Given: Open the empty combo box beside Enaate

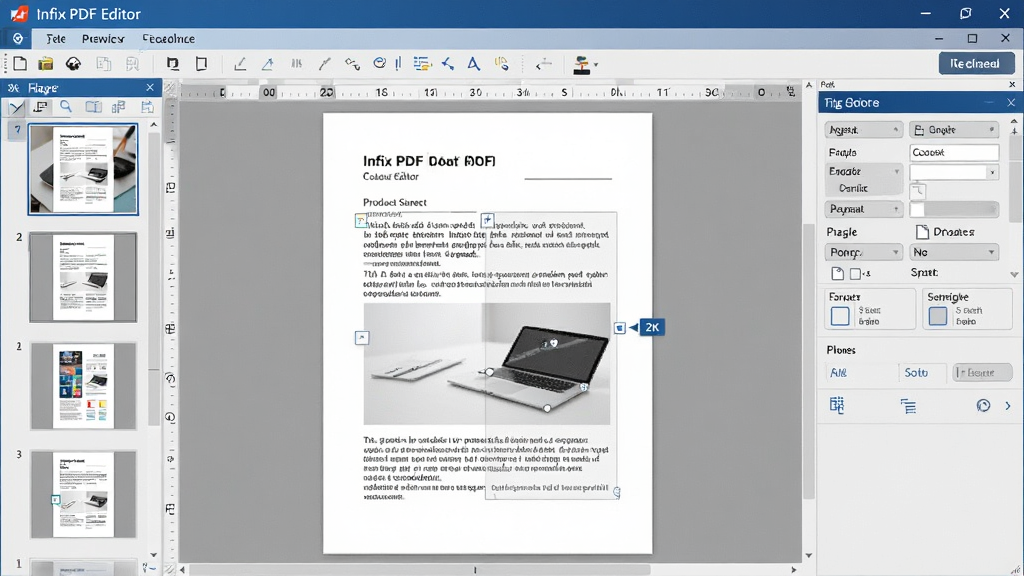Looking at the screenshot, I should click(x=953, y=172).
